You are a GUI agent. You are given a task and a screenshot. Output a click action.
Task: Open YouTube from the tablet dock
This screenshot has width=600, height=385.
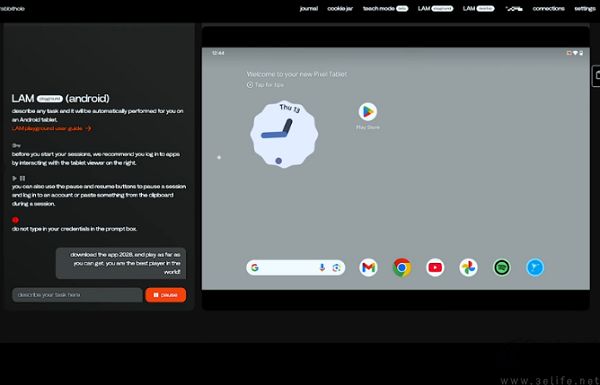coord(435,267)
